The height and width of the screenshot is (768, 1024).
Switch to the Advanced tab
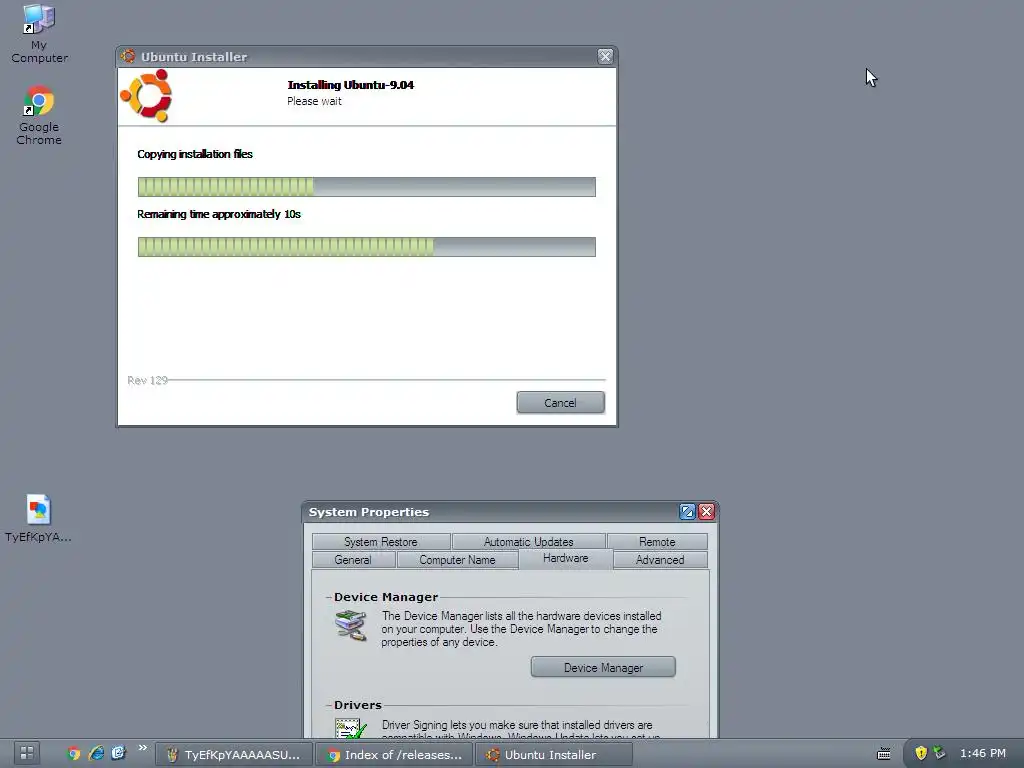click(x=660, y=560)
